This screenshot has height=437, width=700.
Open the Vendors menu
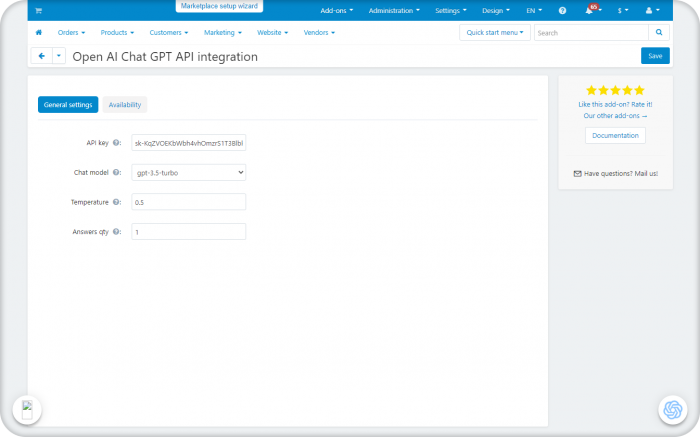tap(319, 33)
